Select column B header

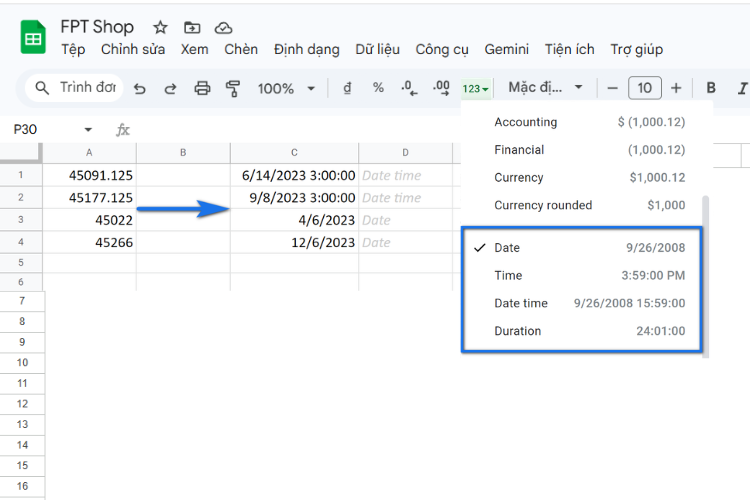point(183,153)
